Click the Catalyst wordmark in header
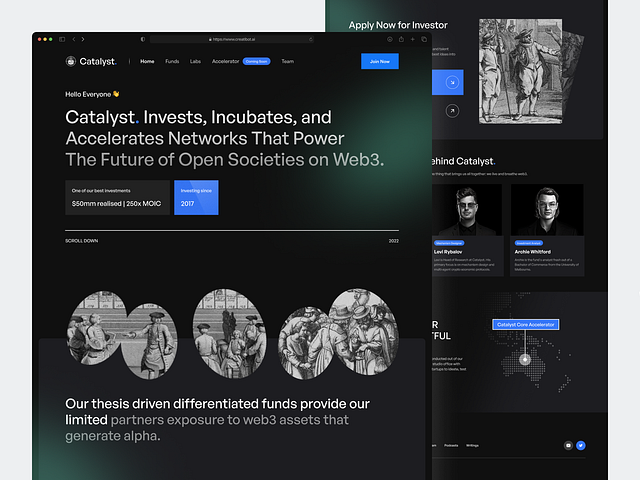640x480 pixels. pos(98,61)
